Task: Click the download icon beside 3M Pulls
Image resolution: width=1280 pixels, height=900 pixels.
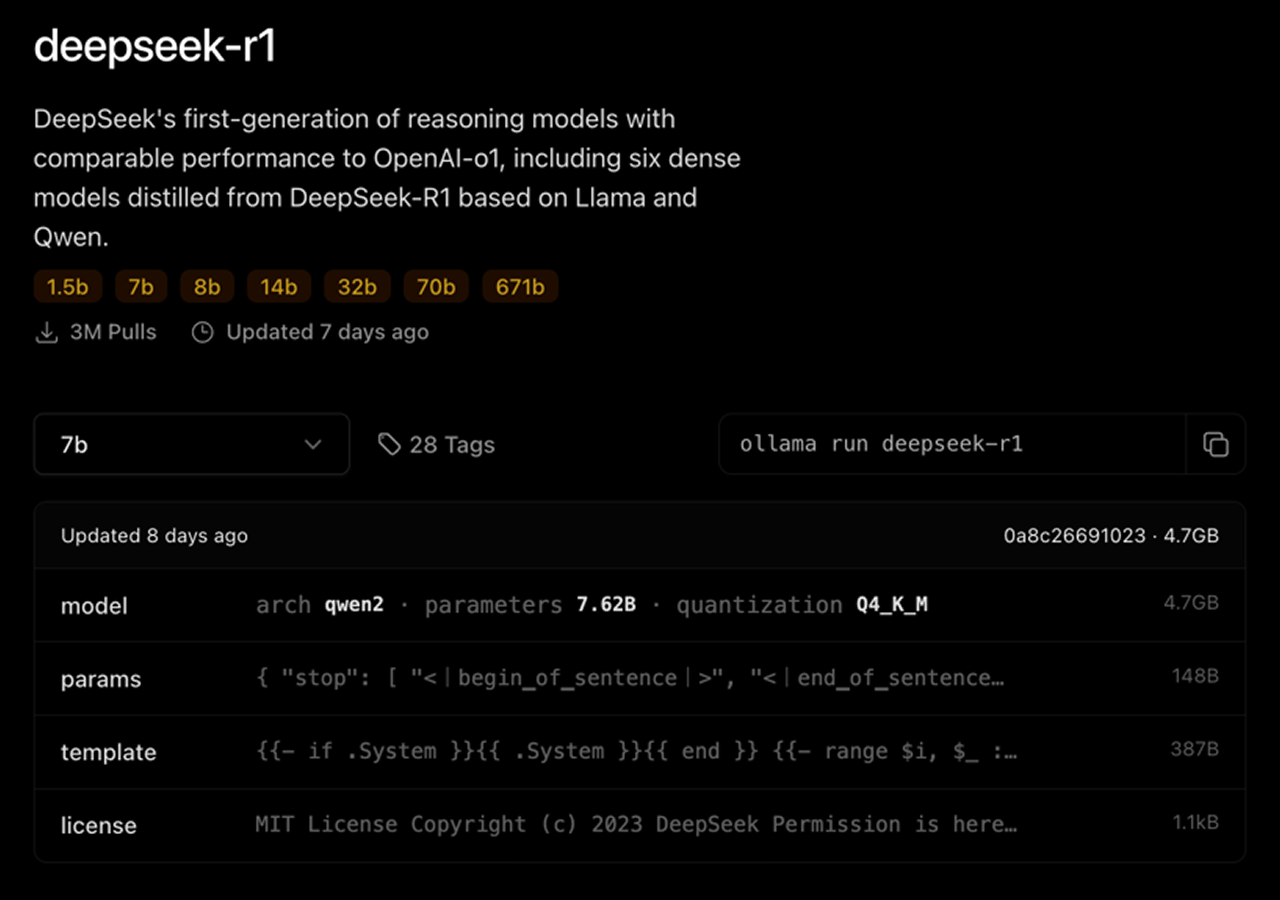Action: click(46, 332)
